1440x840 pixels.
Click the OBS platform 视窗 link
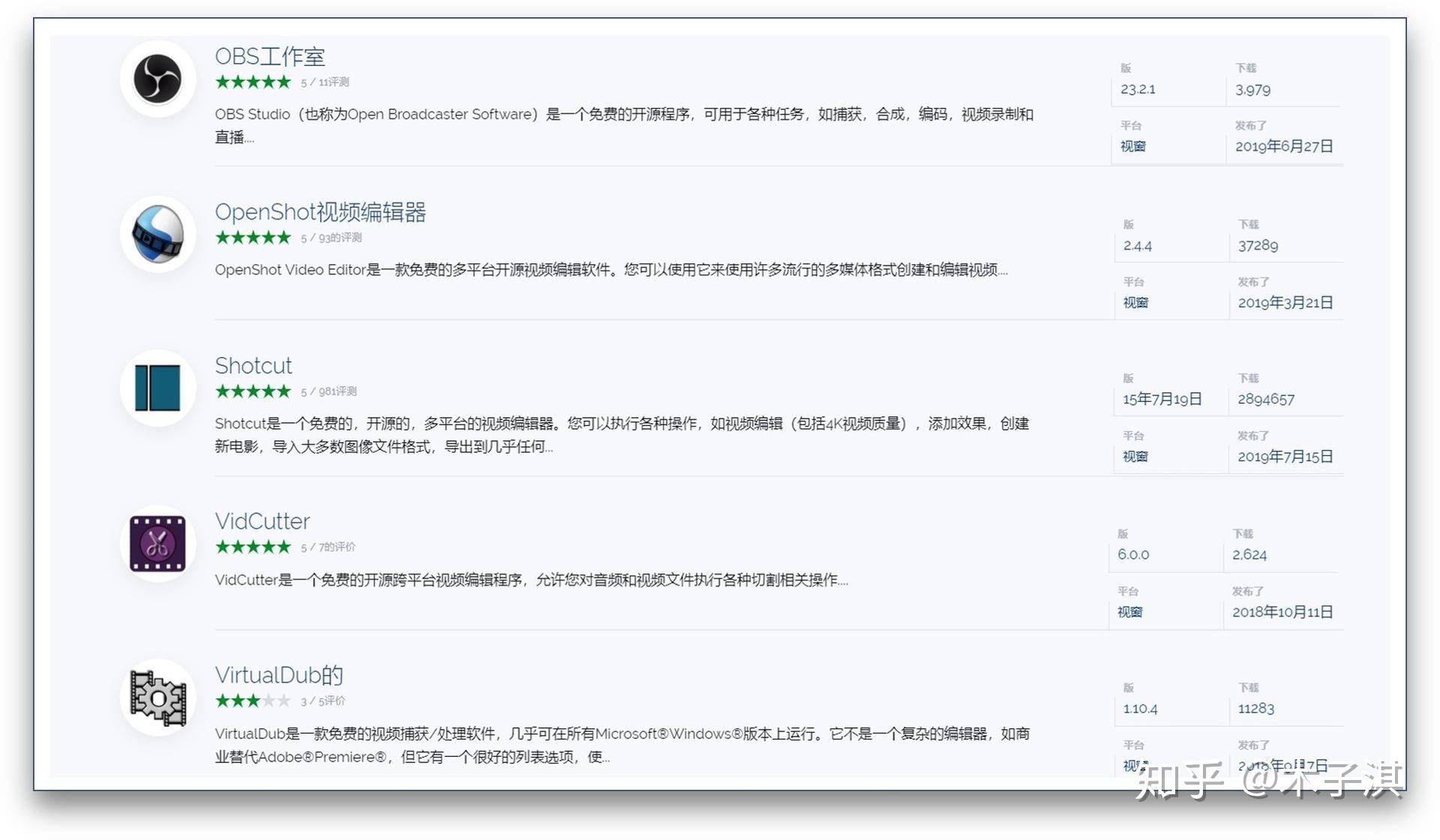pyautogui.click(x=1132, y=146)
